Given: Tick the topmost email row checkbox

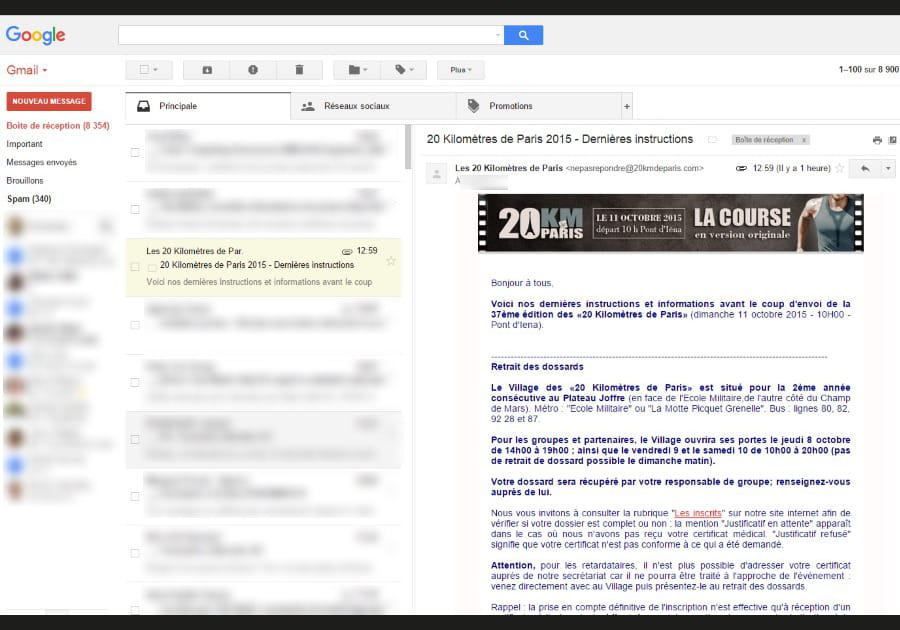Looking at the screenshot, I should click(x=135, y=152).
